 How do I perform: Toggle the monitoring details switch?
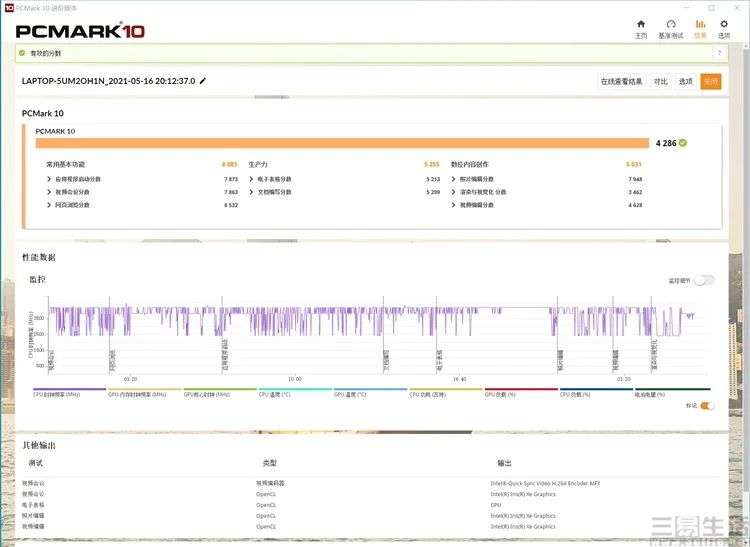705,280
